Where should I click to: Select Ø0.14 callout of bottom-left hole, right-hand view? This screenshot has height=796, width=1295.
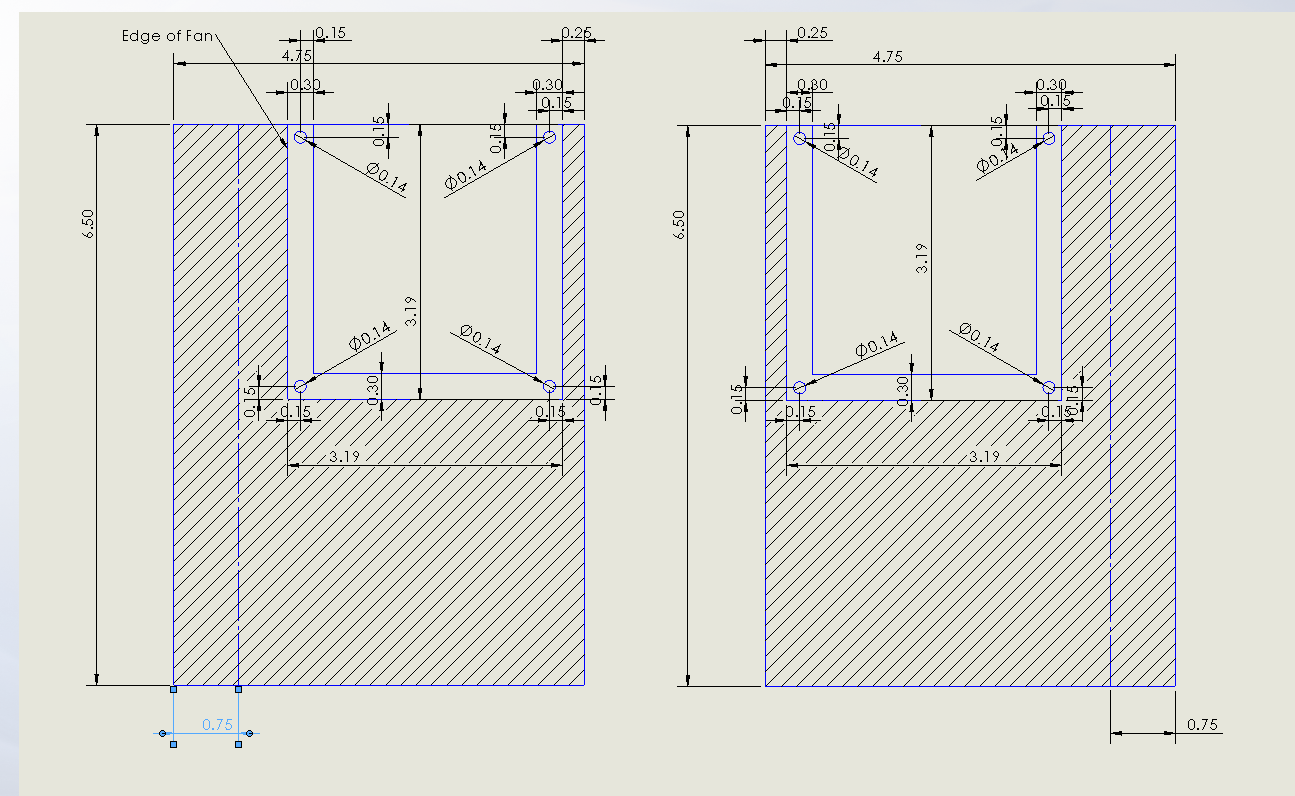pyautogui.click(x=877, y=346)
